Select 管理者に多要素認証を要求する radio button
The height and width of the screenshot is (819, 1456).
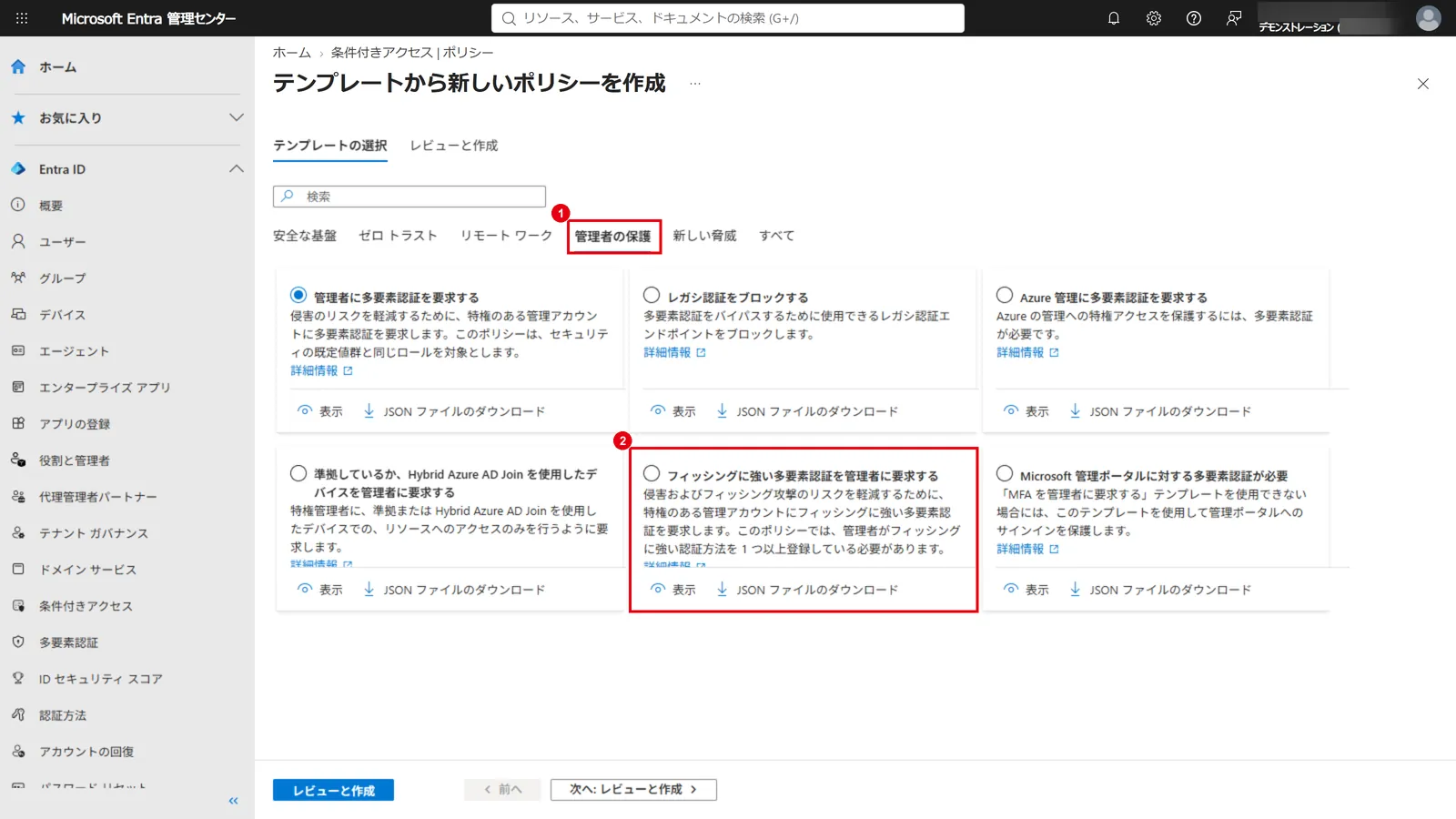point(298,295)
